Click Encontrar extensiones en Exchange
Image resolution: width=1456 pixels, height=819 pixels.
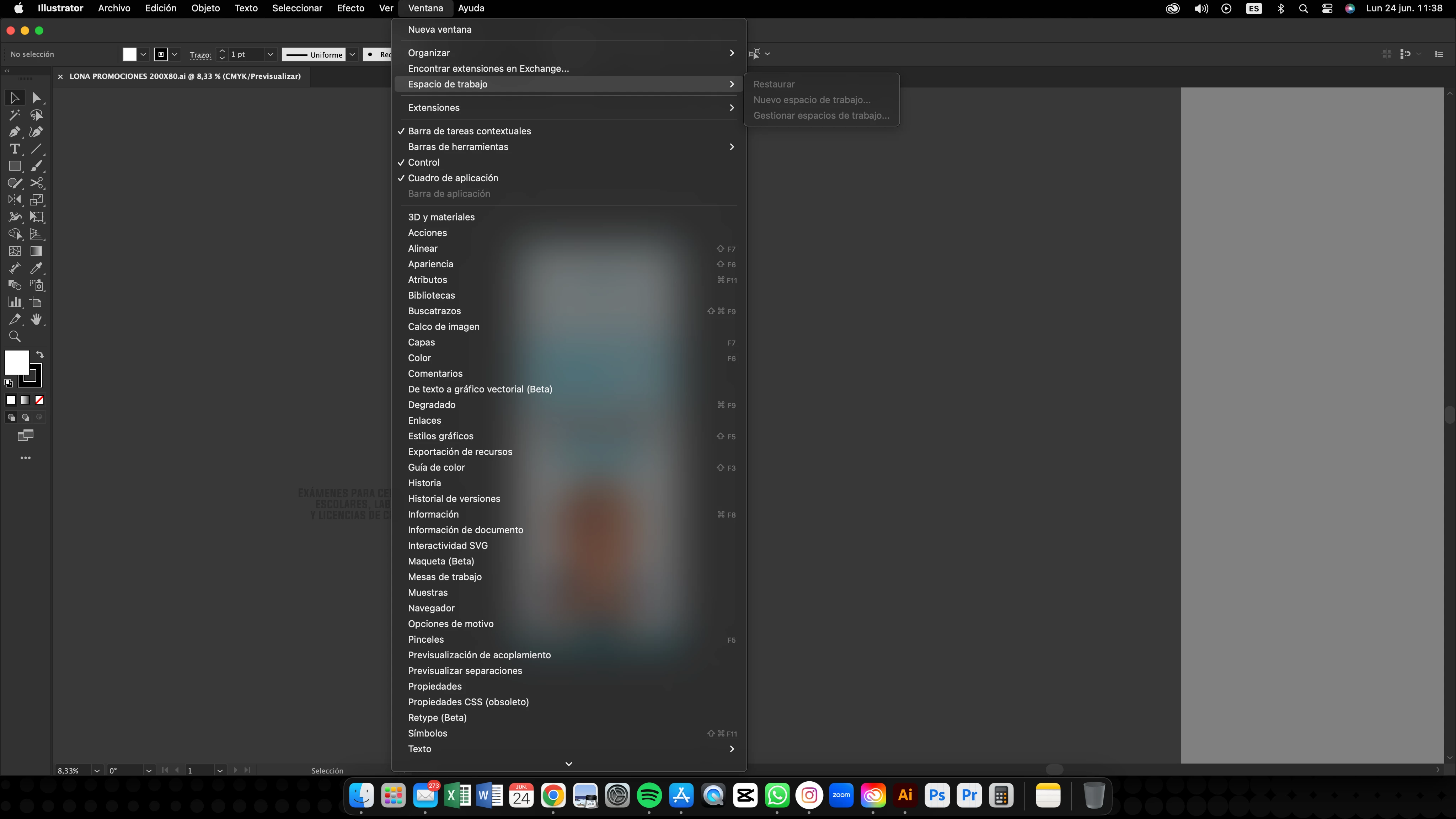click(x=488, y=68)
